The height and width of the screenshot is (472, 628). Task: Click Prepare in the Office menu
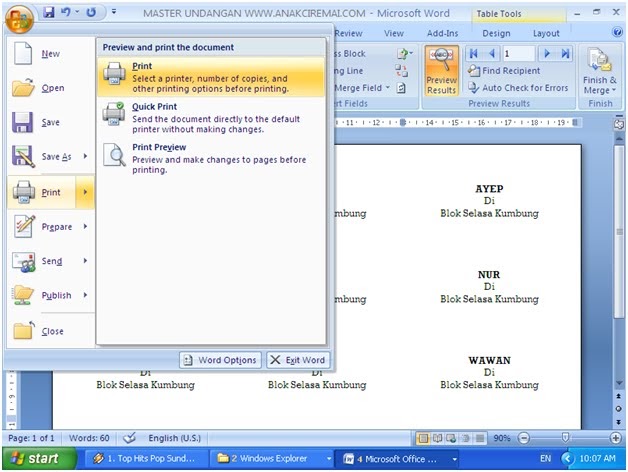tap(43, 227)
